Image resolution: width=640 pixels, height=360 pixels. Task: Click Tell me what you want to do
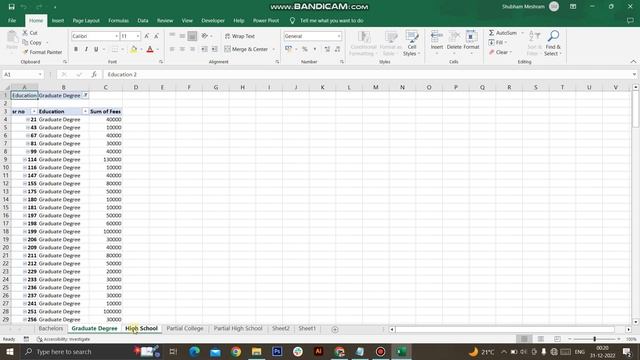[x=331, y=20]
